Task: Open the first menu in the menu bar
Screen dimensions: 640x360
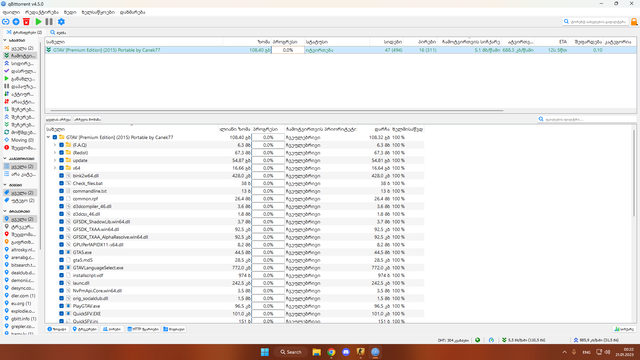Action: (x=11, y=12)
